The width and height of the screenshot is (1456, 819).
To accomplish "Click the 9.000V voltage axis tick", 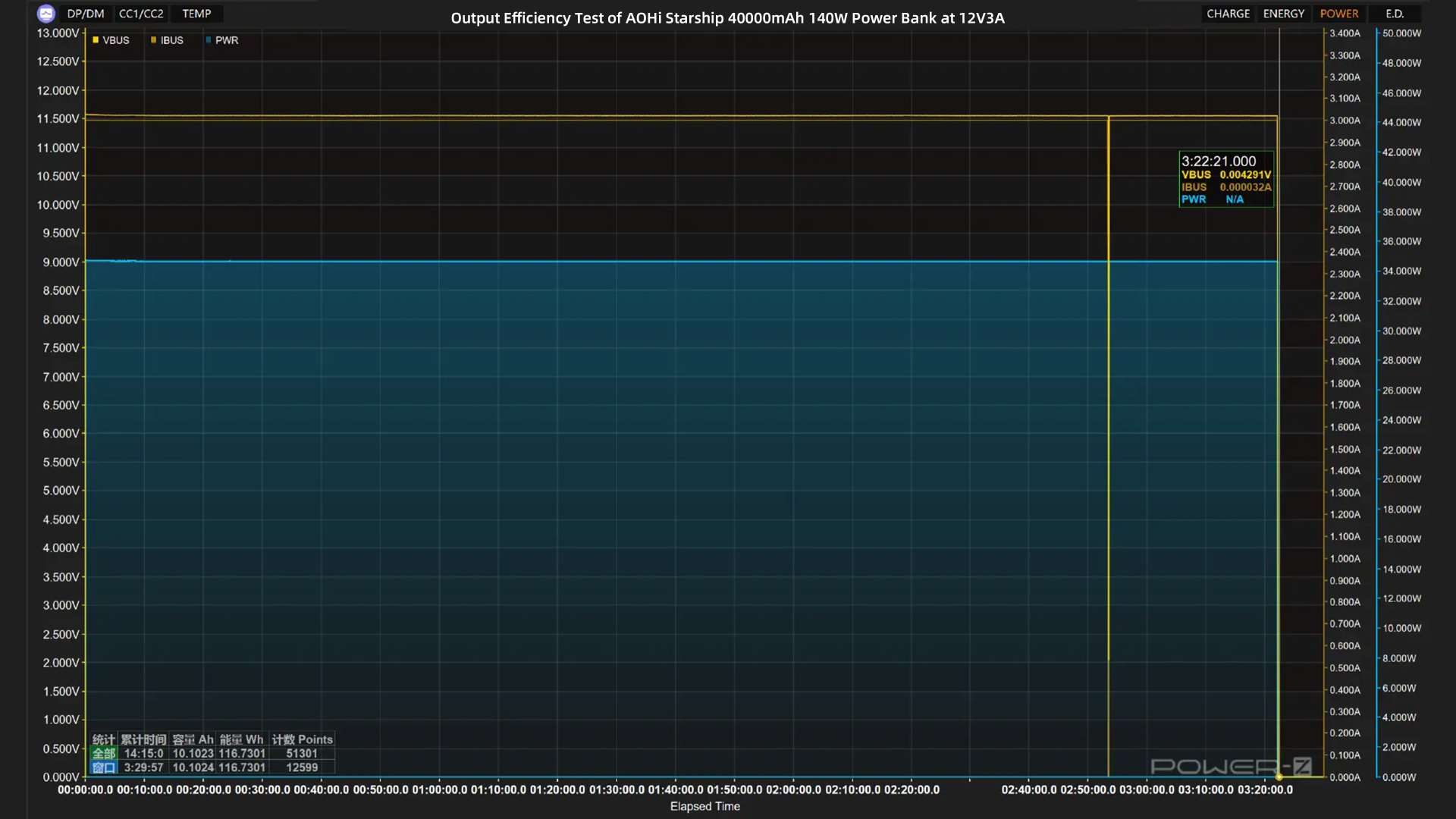I will 61,262.
